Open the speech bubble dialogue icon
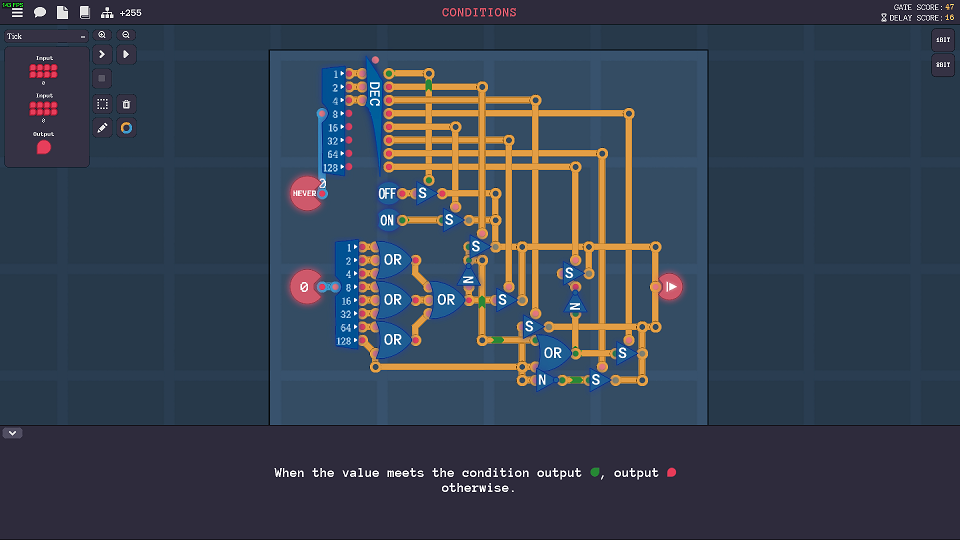The width and height of the screenshot is (960, 540). (x=40, y=13)
